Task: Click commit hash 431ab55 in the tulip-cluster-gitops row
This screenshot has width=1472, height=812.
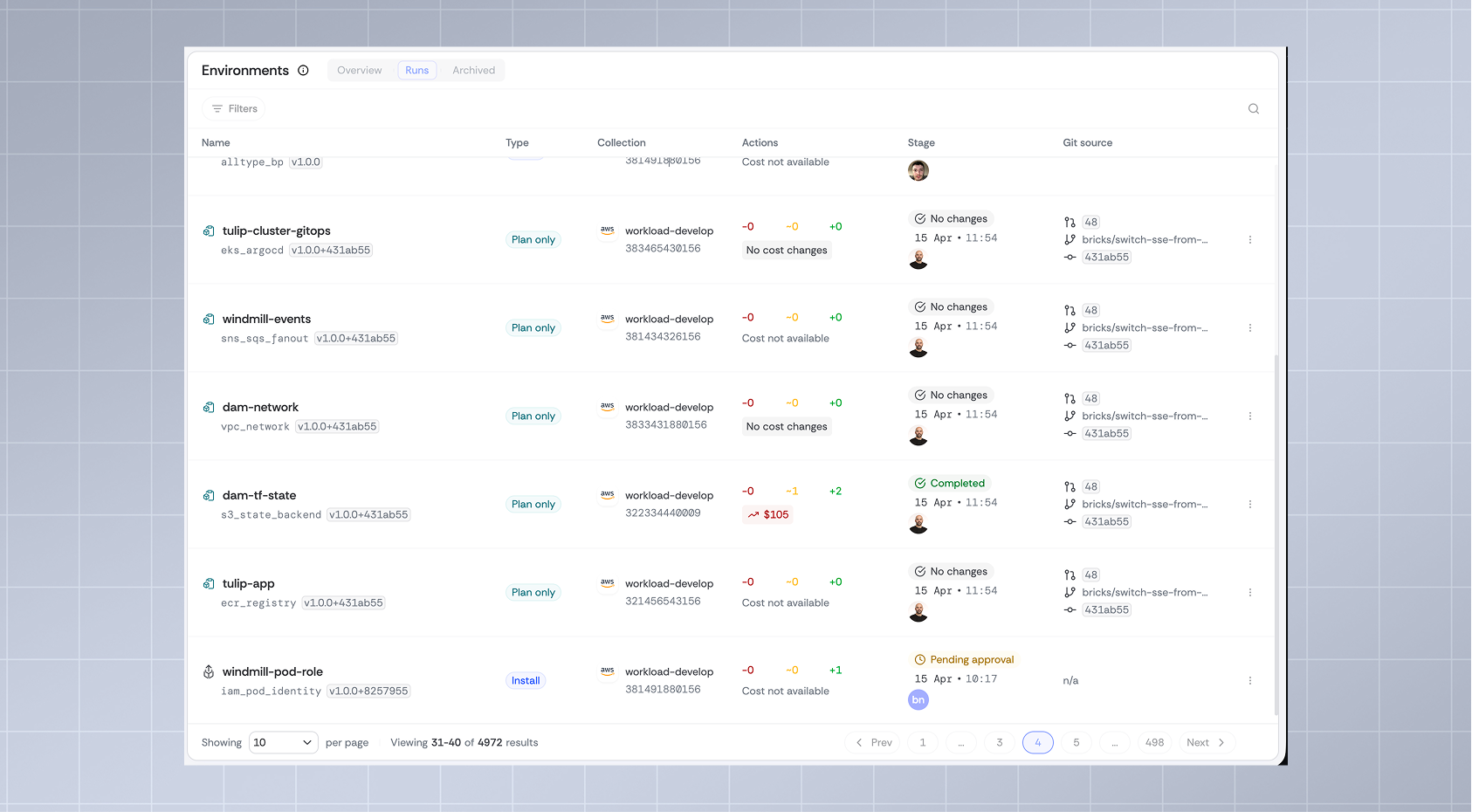Action: click(1107, 258)
